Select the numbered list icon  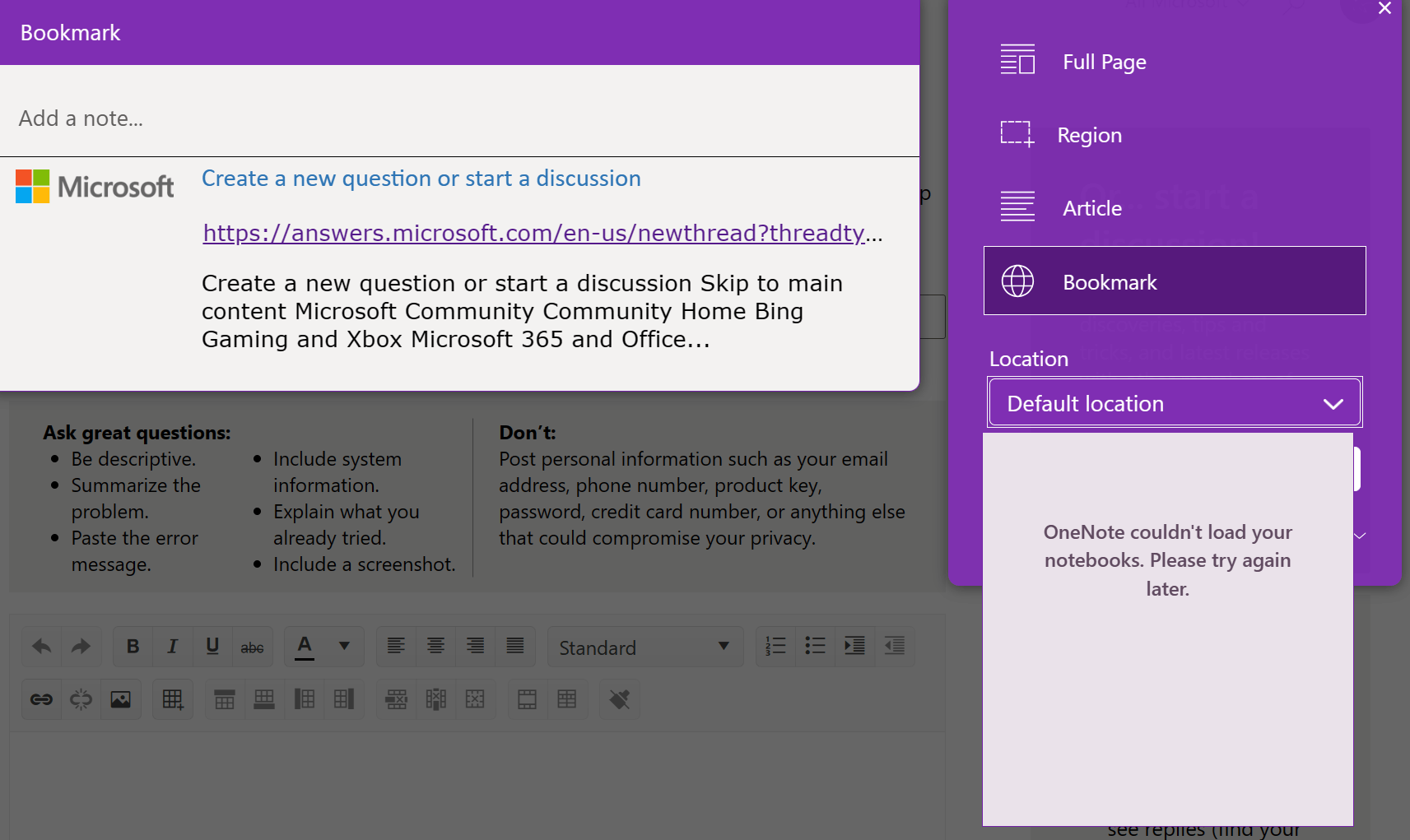775,647
